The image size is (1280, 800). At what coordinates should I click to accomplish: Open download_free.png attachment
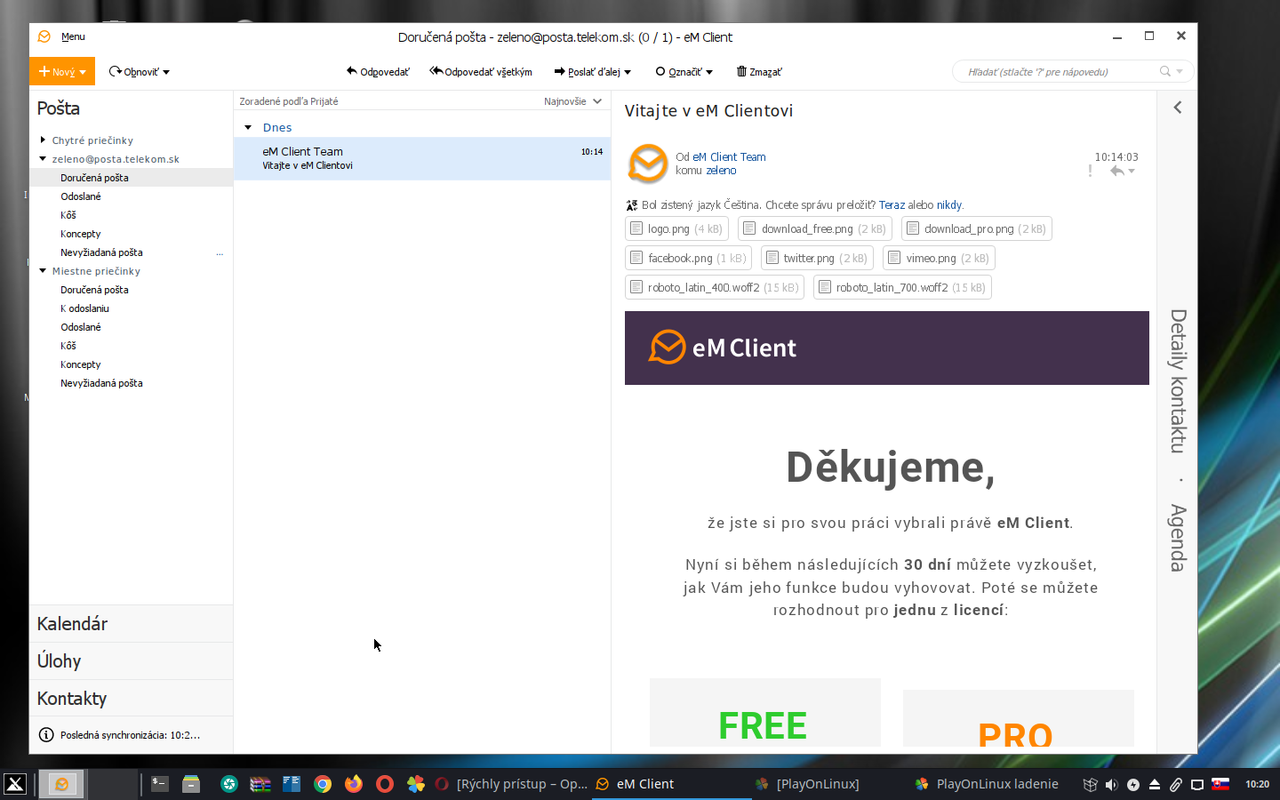[815, 229]
